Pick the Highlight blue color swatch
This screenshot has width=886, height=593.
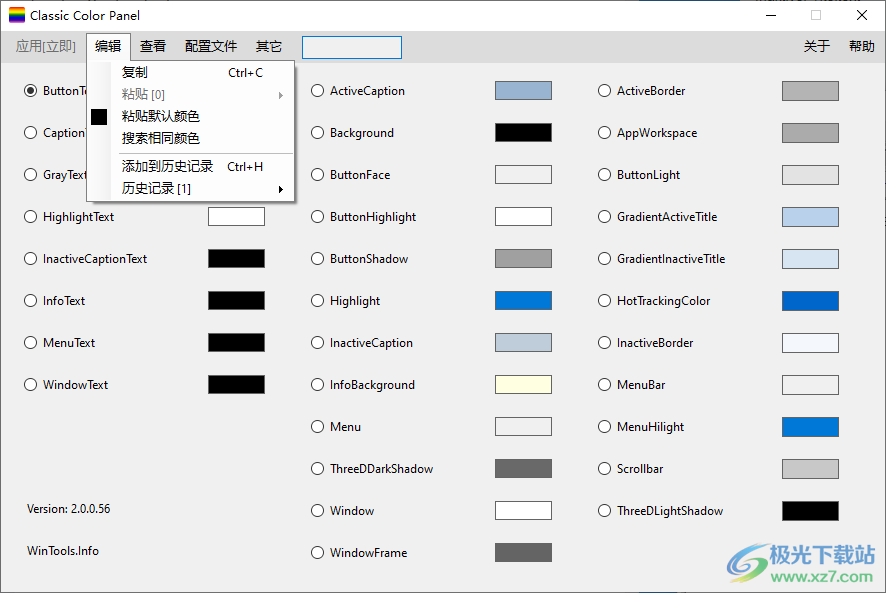[x=523, y=301]
